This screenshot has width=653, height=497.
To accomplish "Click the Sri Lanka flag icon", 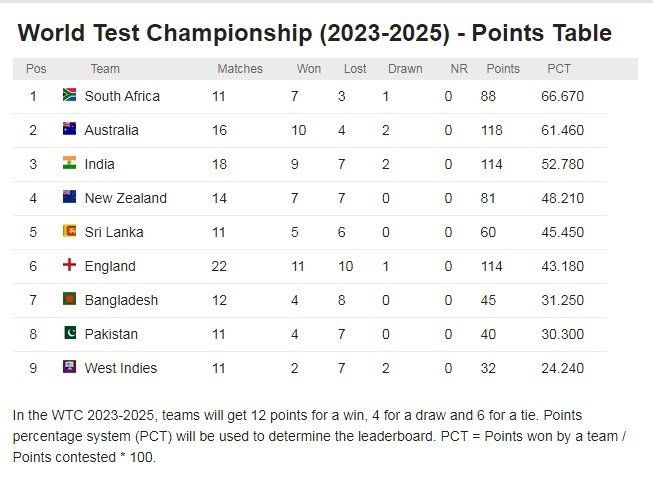I will tap(69, 231).
